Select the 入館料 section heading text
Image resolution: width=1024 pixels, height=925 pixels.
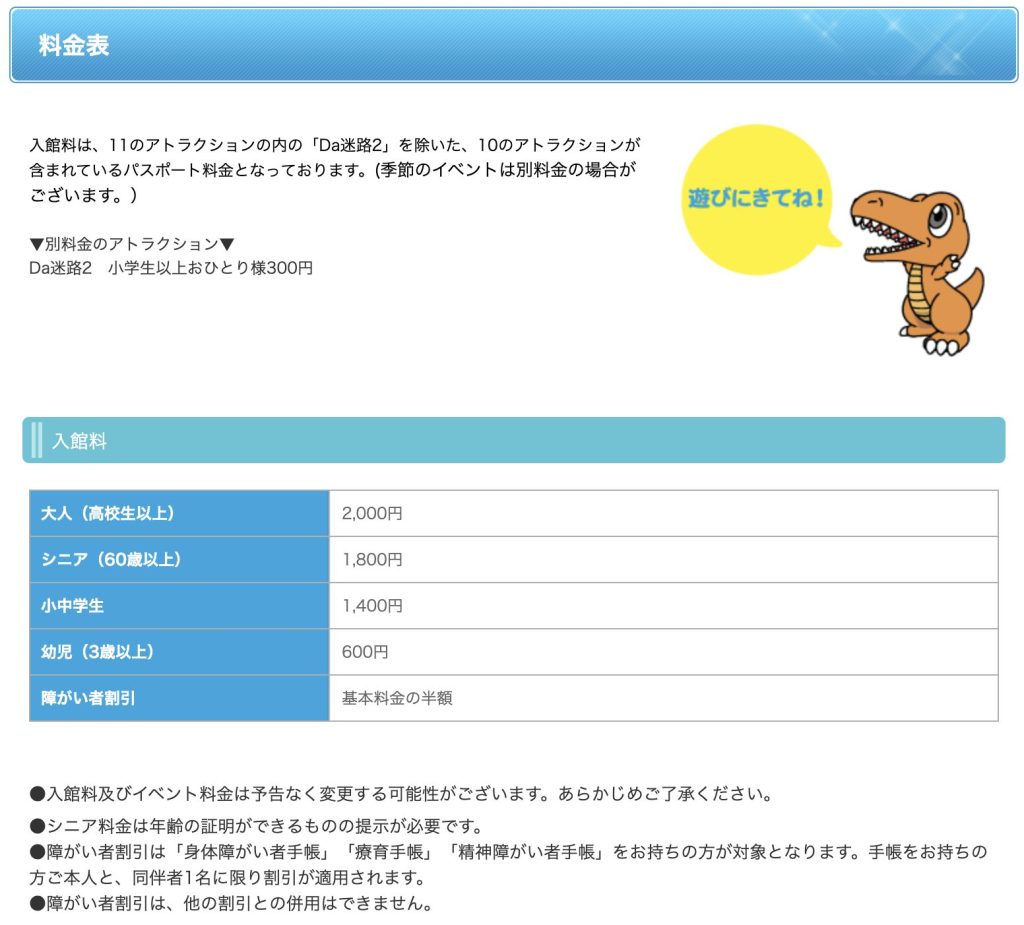[80, 441]
